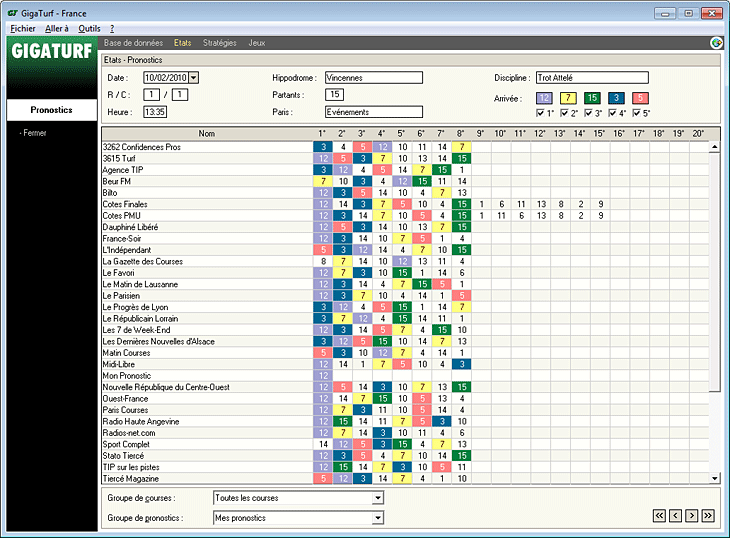
Task: Go to next record arrow button
Action: coord(692,515)
